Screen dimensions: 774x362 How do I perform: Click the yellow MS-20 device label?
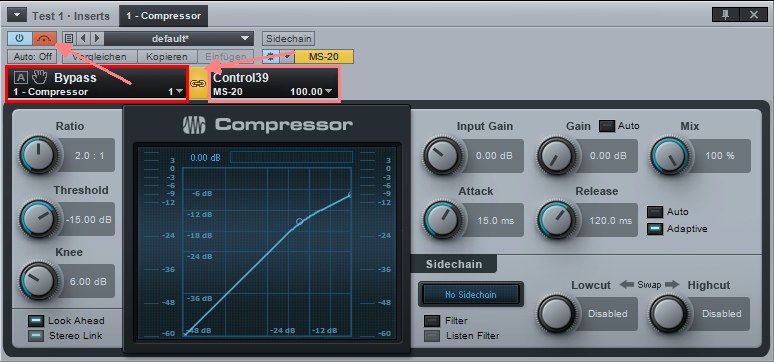click(324, 56)
